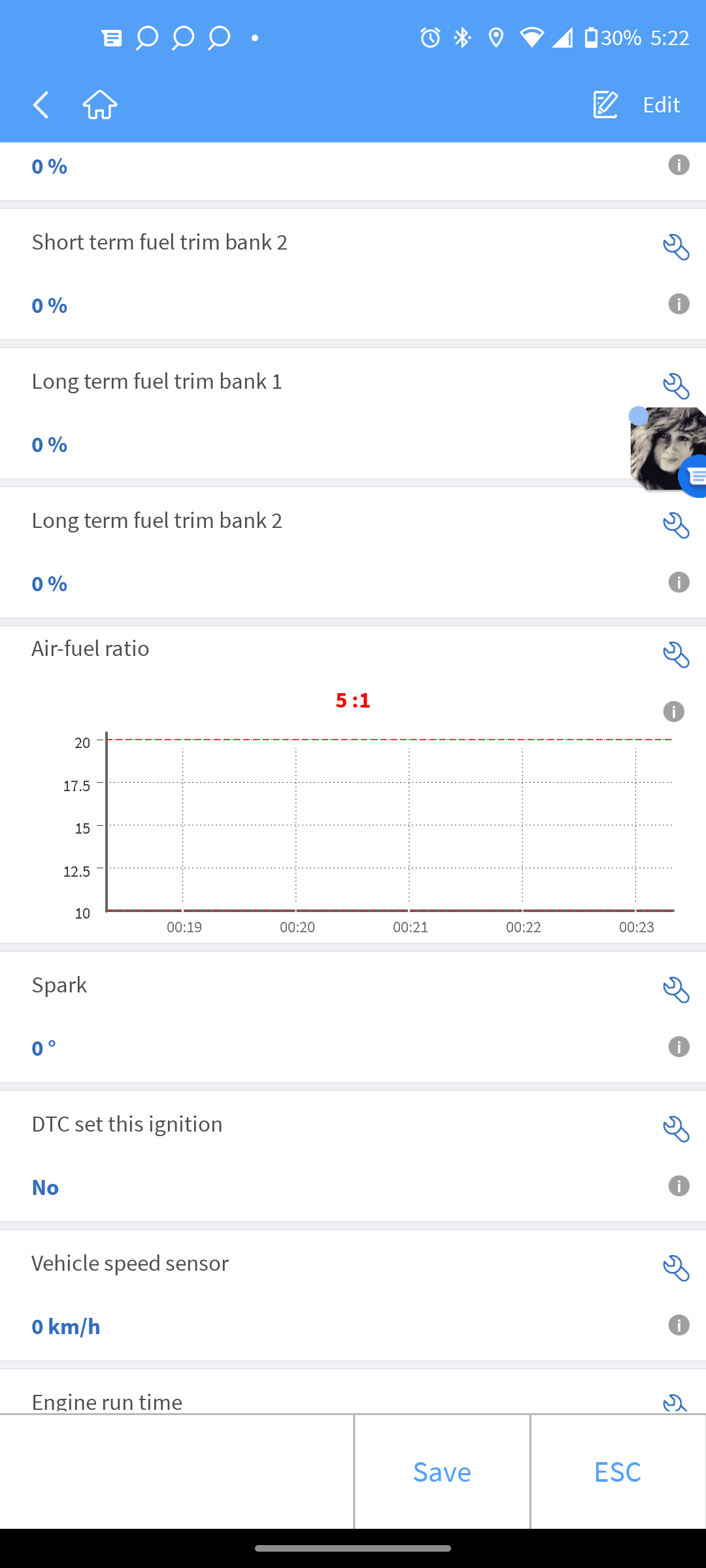Open wrench settings for Long term fuel trim bank 1

click(676, 387)
